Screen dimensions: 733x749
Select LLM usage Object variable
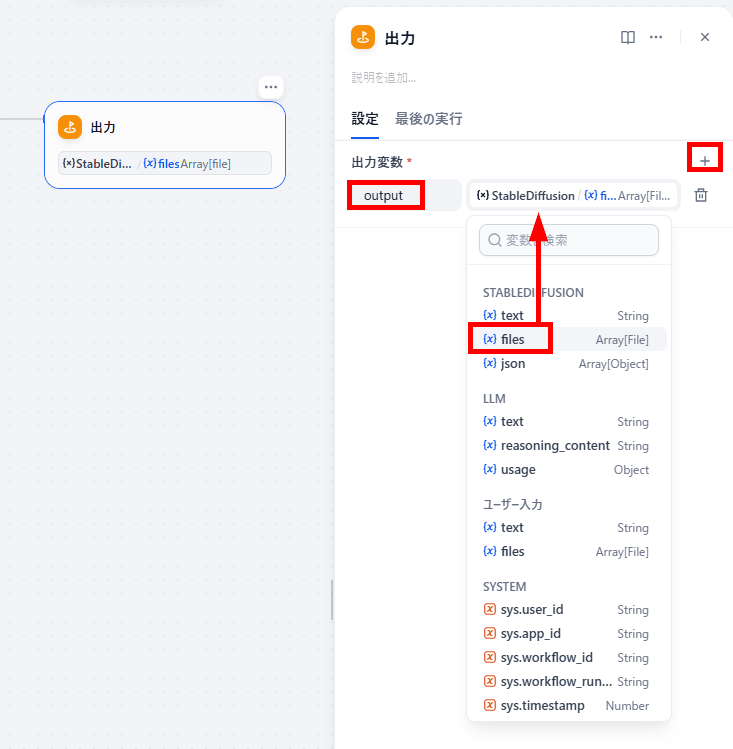[x=566, y=470]
